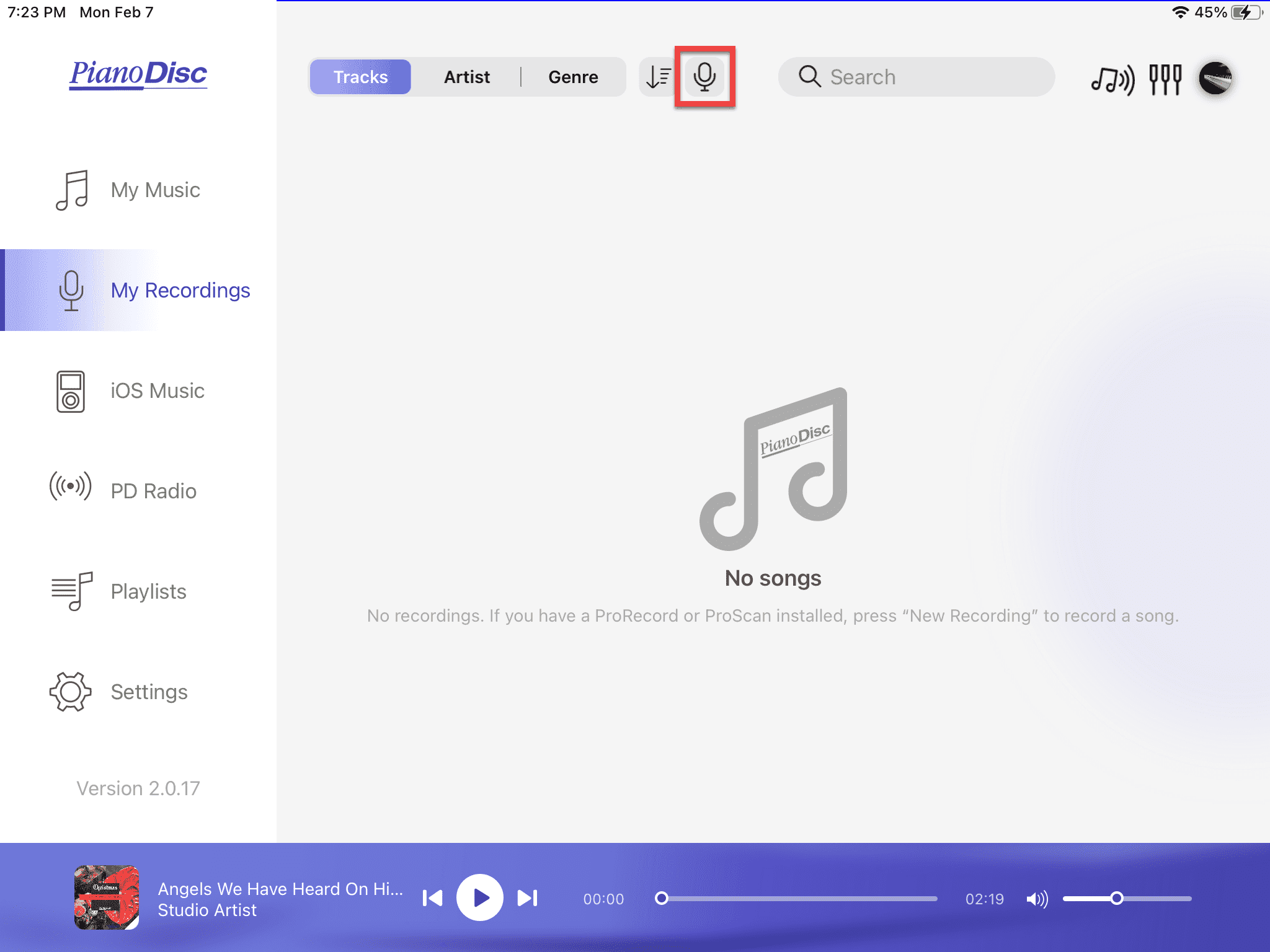The width and height of the screenshot is (1270, 952).
Task: Play the current song
Action: (479, 897)
